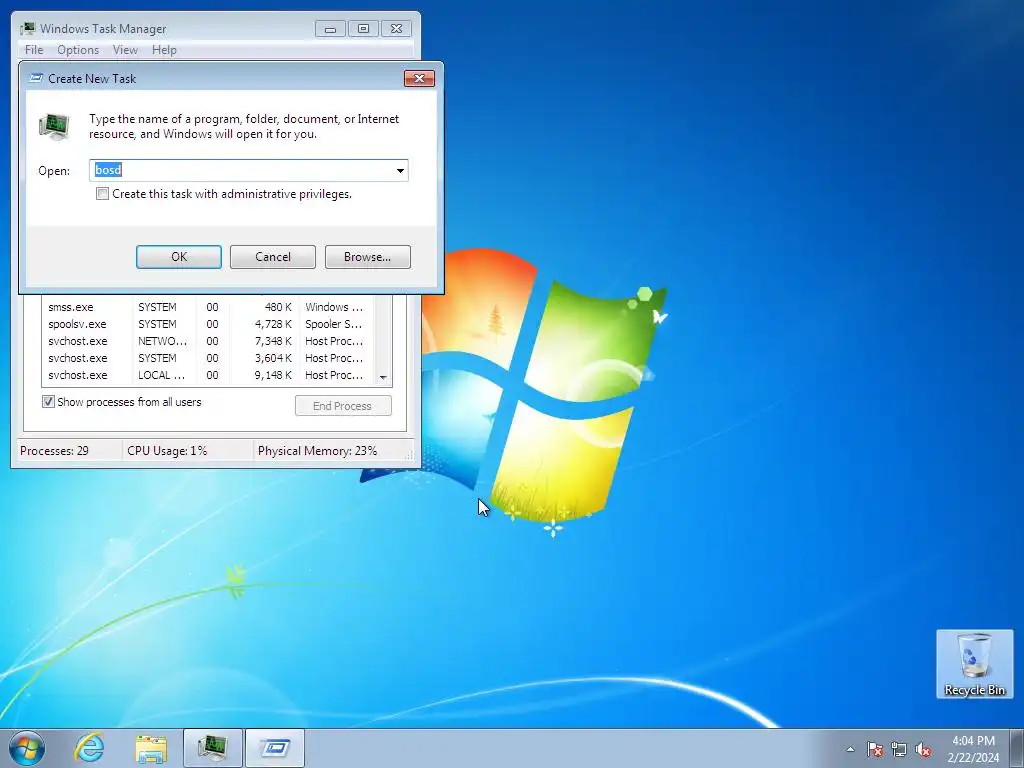Tick Create this task with administrative privileges
The width and height of the screenshot is (1024, 768).
103,194
